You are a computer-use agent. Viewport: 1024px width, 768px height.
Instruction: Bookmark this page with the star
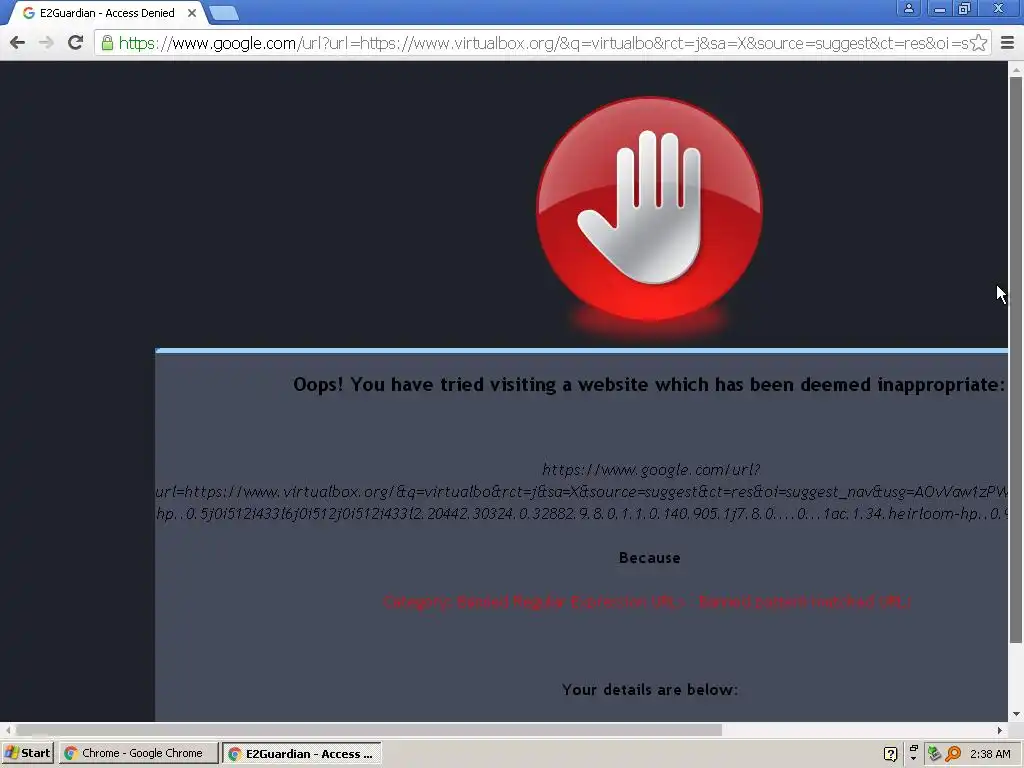[978, 43]
